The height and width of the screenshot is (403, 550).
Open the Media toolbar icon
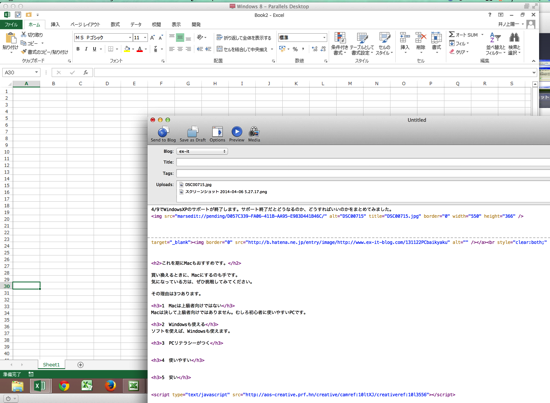254,134
